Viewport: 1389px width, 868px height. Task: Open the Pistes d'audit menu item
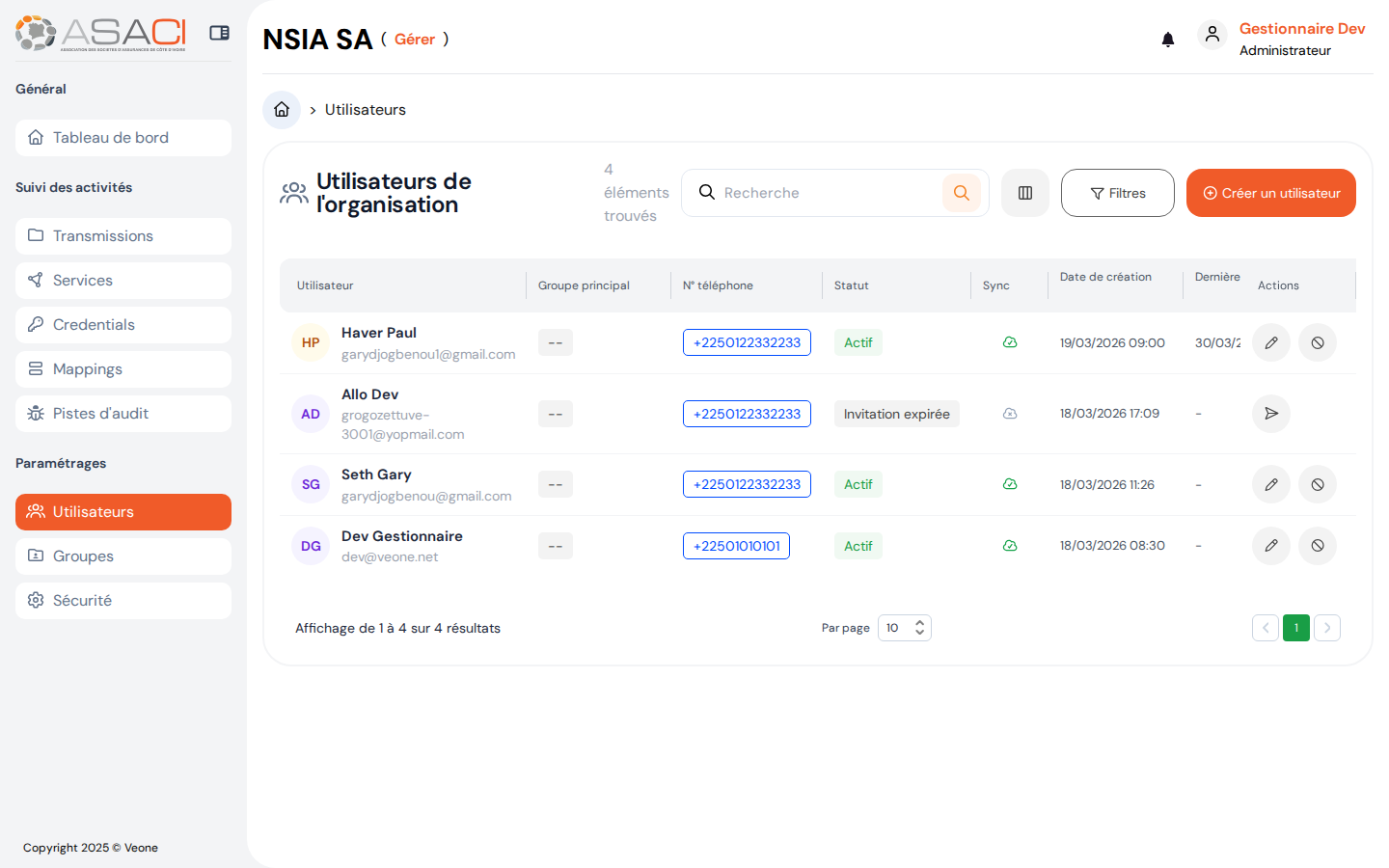pos(123,414)
